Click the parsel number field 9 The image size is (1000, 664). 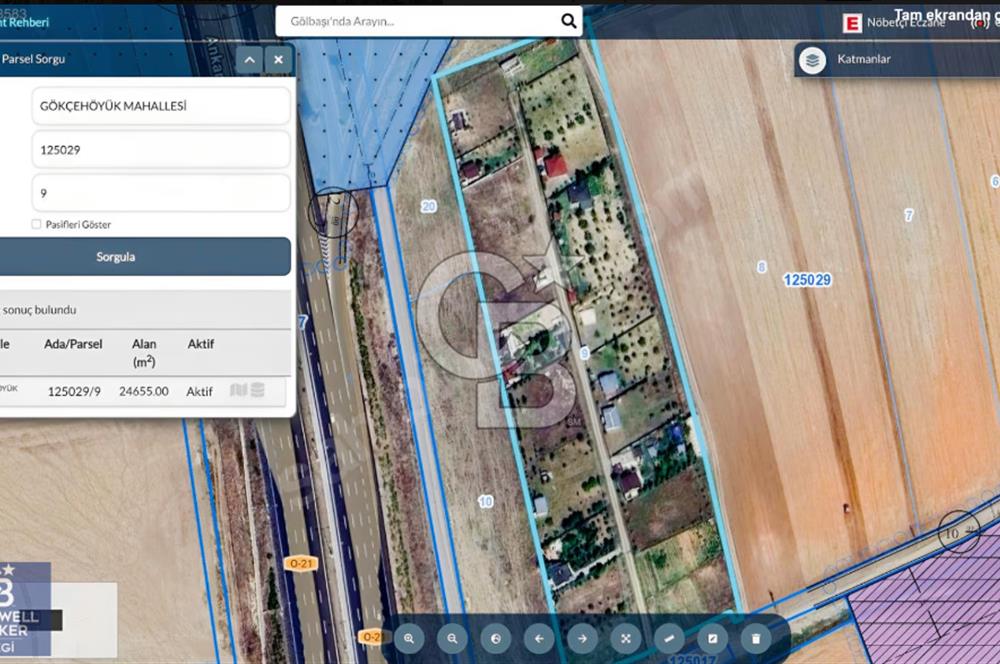click(161, 193)
